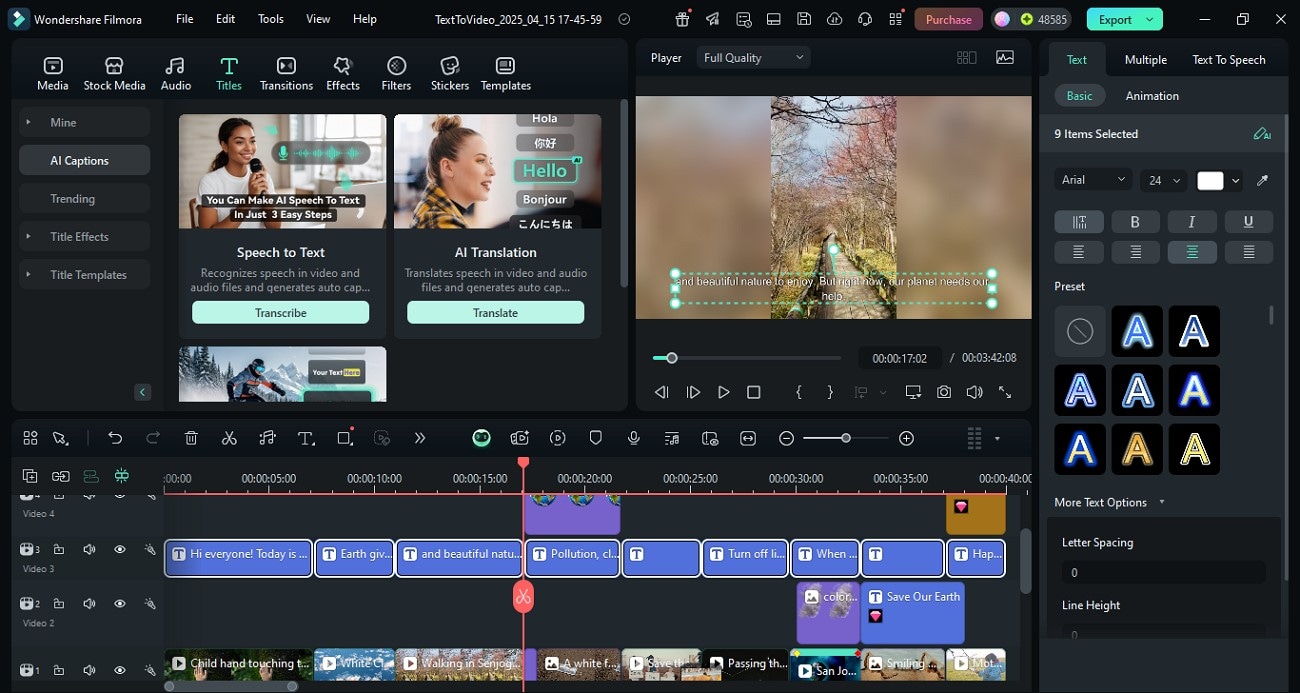The image size is (1300, 693).
Task: Click the gift icon in title bar
Action: (x=682, y=19)
